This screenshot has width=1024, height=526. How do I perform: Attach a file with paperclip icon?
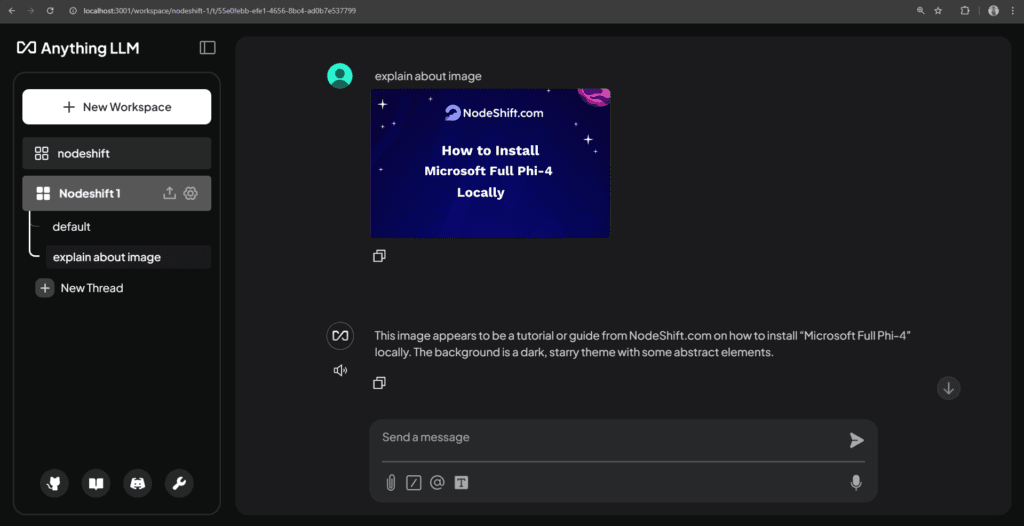(391, 483)
